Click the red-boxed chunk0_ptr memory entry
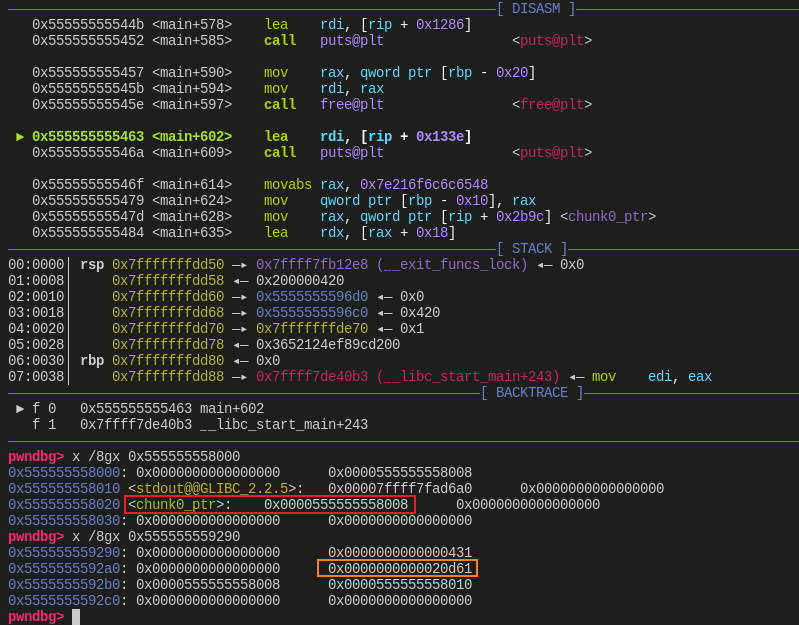This screenshot has height=625, width=799. tap(269, 505)
